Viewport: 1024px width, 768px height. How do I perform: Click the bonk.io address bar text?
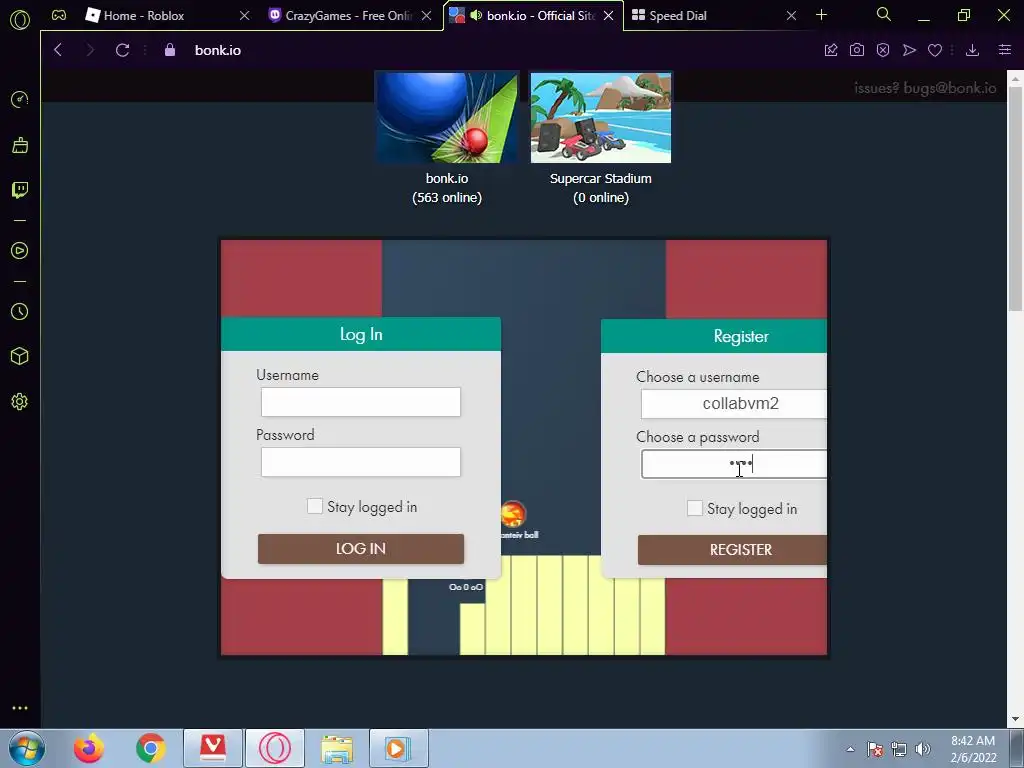(x=217, y=50)
